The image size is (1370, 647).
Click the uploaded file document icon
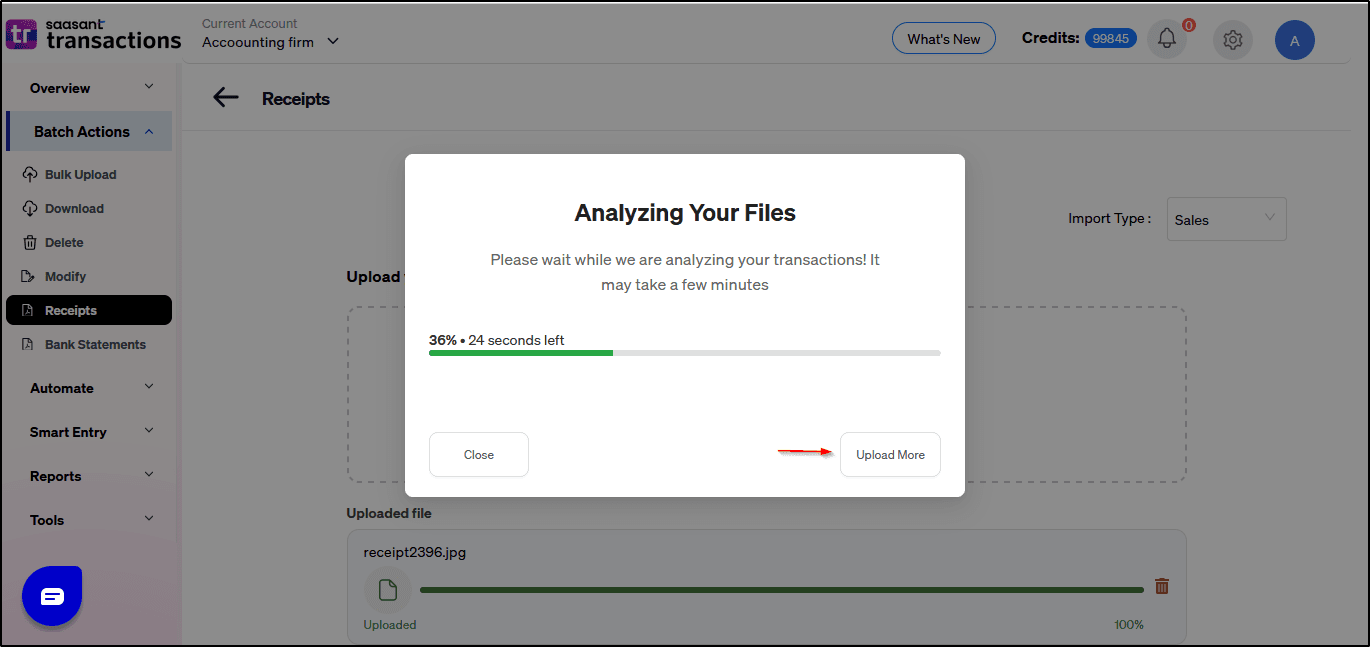coord(387,591)
